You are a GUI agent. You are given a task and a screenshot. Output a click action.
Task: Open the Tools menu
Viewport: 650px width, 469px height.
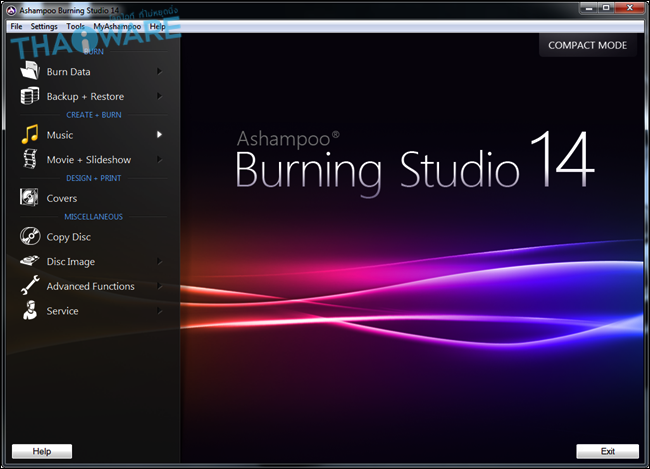click(76, 26)
